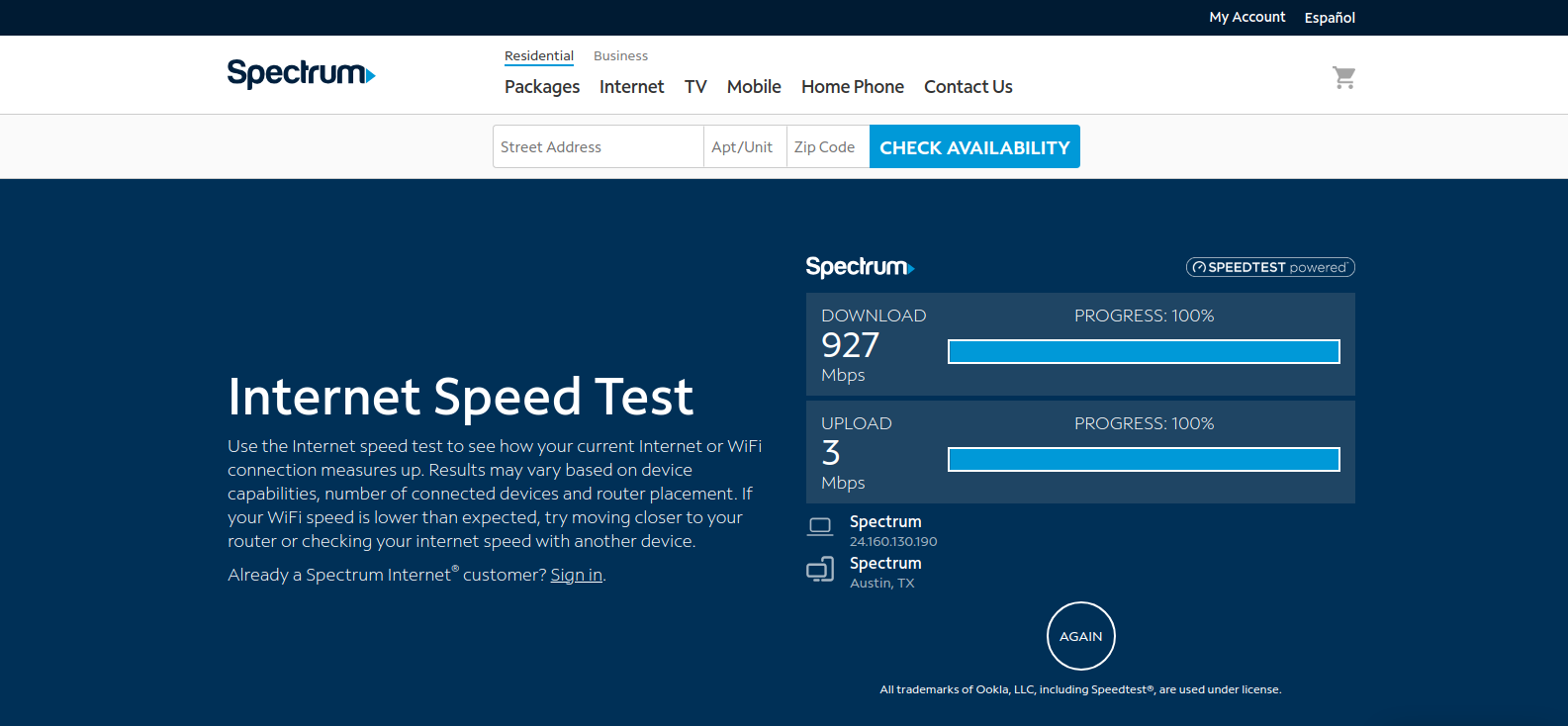The width and height of the screenshot is (1568, 726).
Task: Click the Spectrum logo in header
Action: tap(301, 74)
